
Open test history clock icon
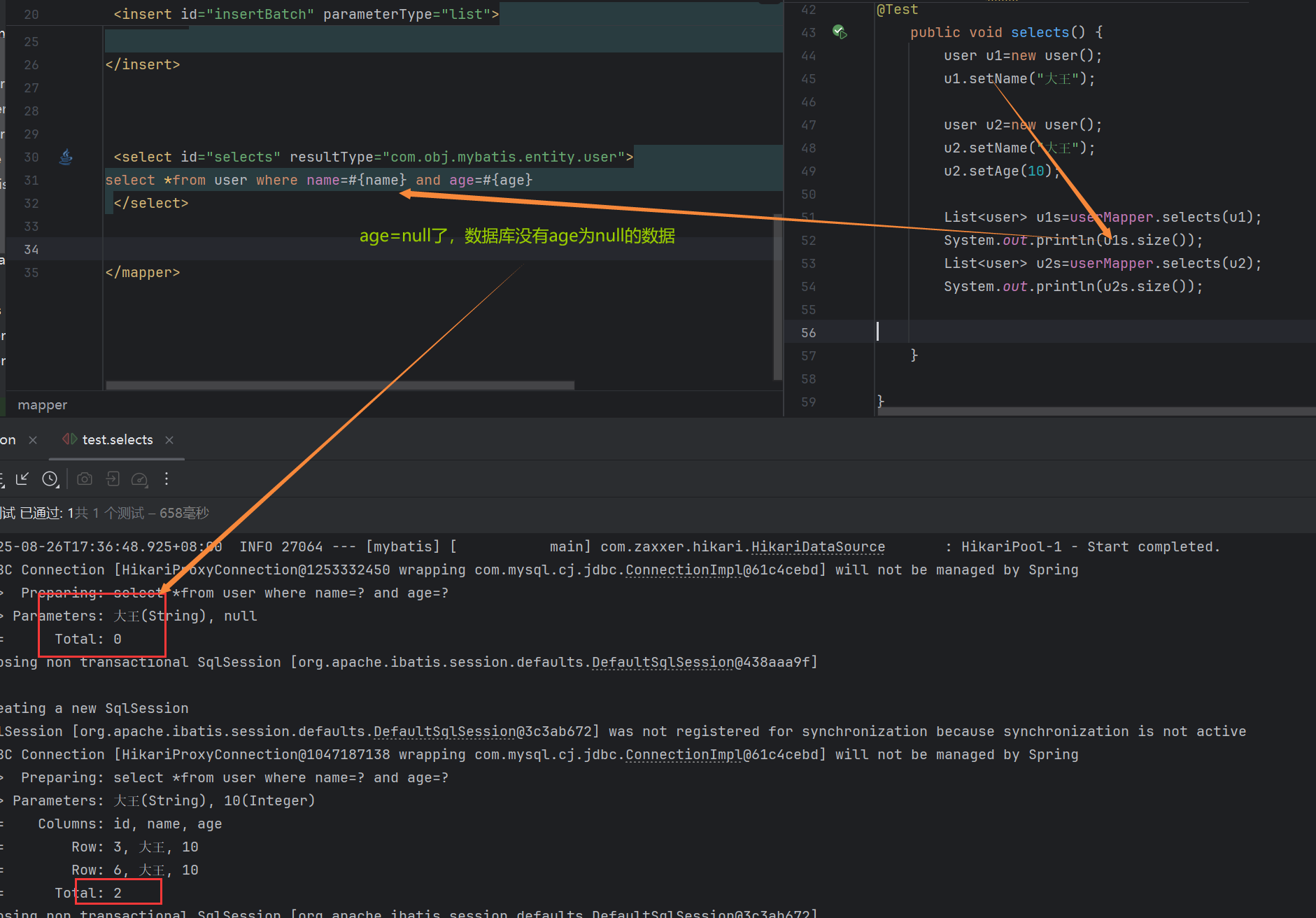(x=50, y=479)
